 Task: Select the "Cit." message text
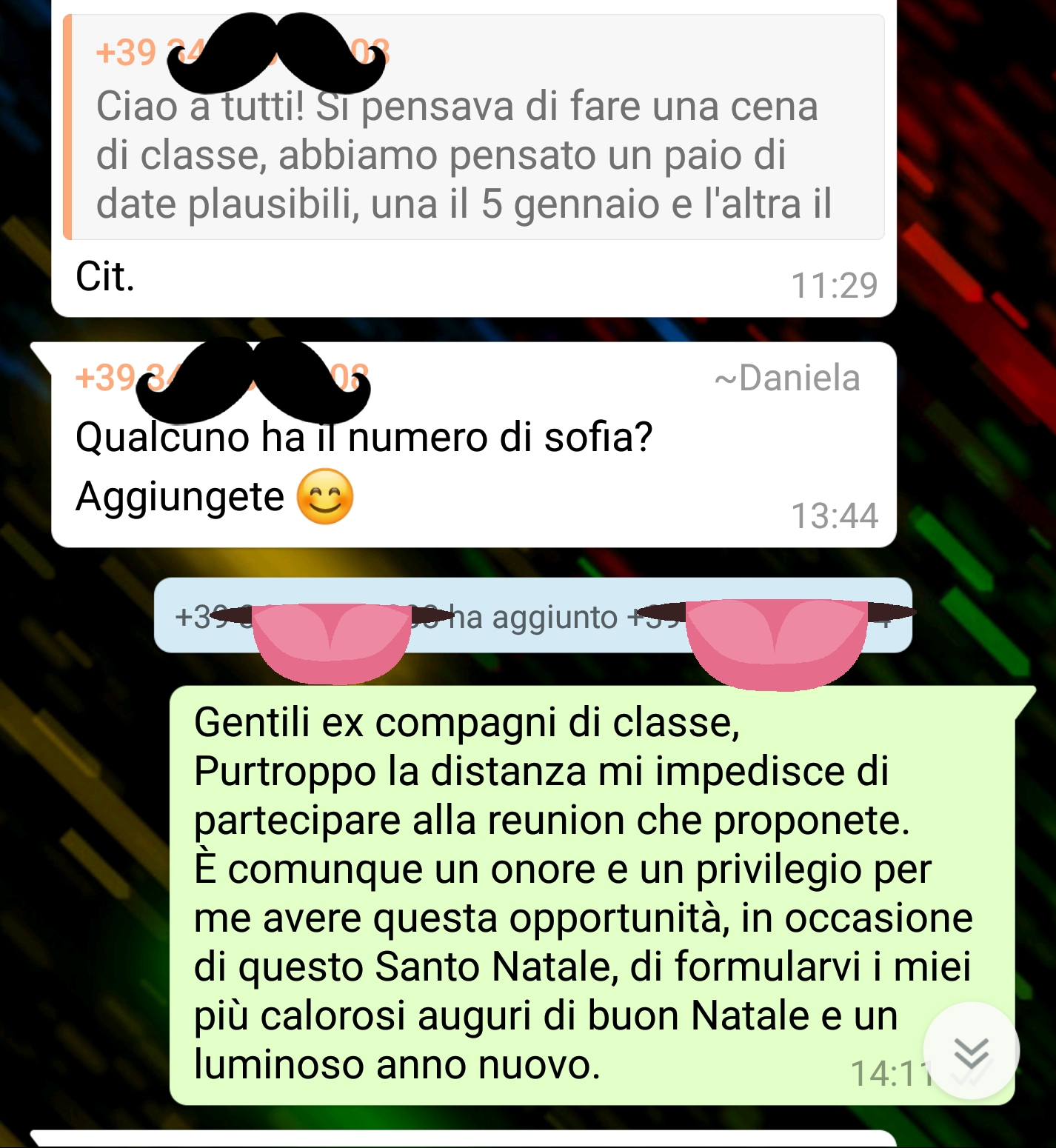coord(105,277)
